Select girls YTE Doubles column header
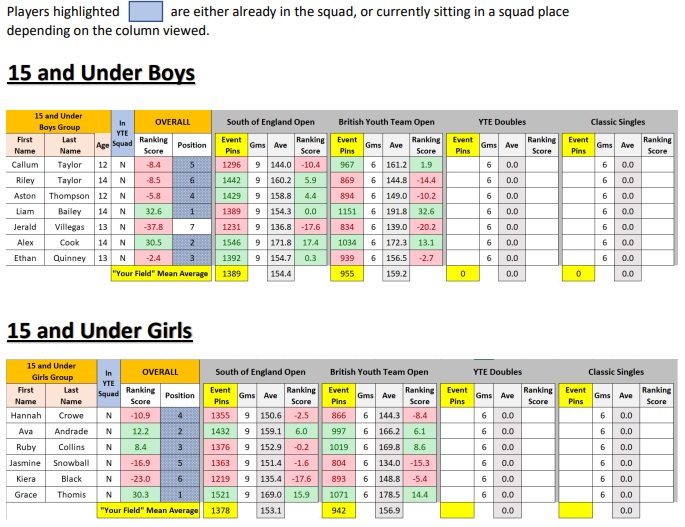Viewport: 685px width, 527px height. coord(498,372)
